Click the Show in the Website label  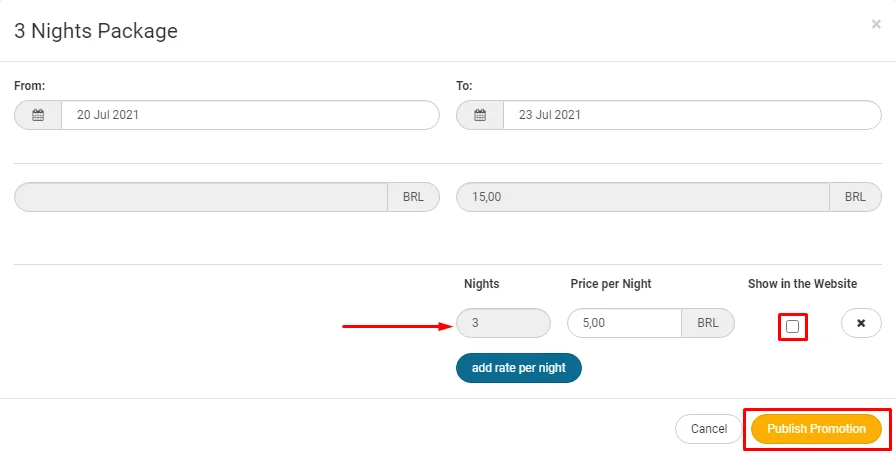pos(802,284)
